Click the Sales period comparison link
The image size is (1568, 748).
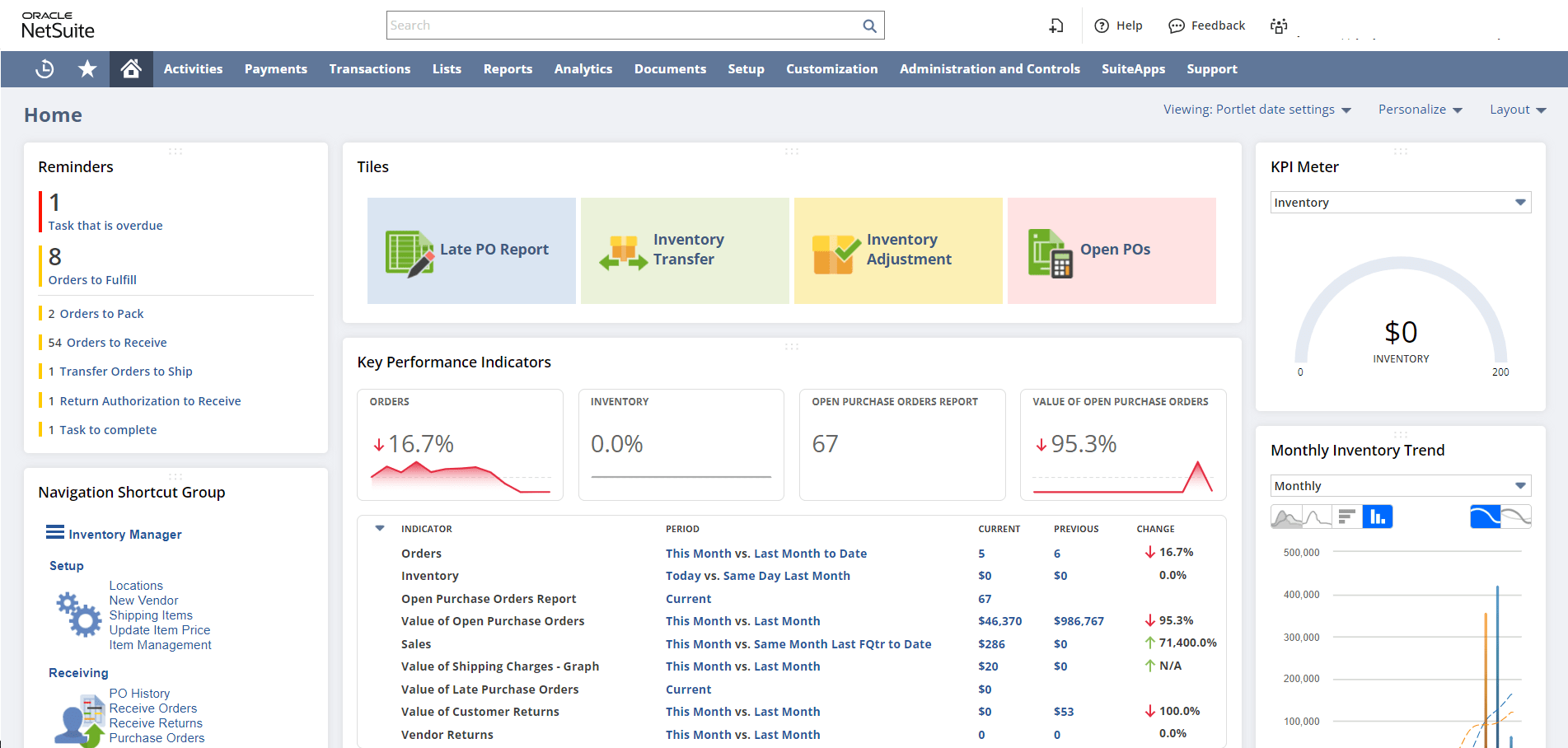pyautogui.click(x=798, y=644)
